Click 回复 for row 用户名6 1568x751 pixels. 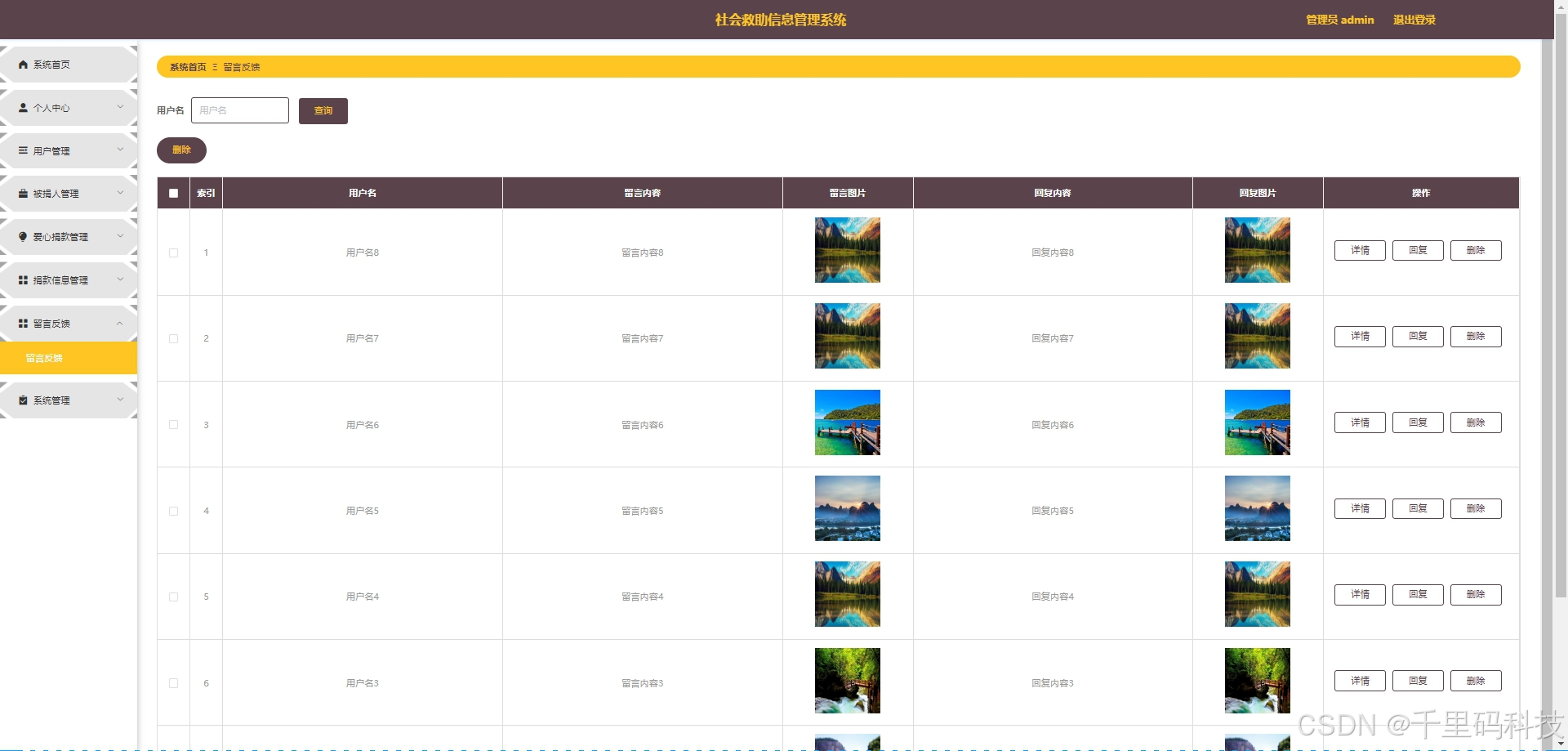(1418, 422)
